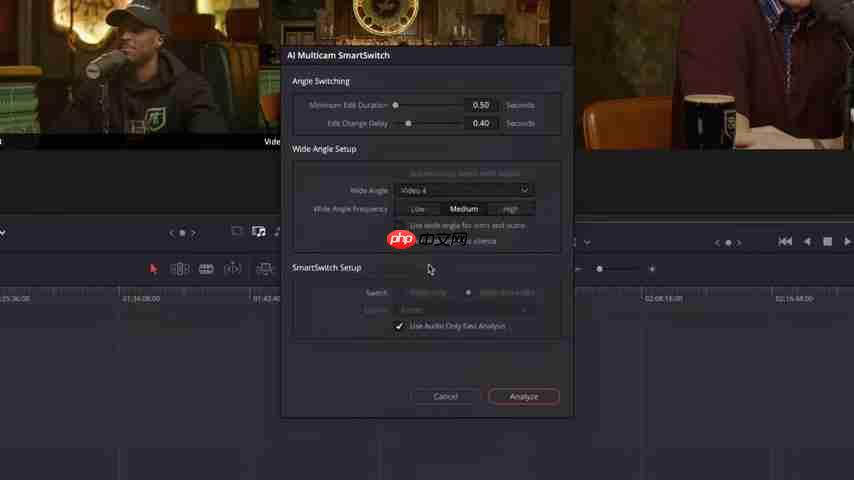
Task: Jump to first frame in transport controls
Action: (x=785, y=241)
